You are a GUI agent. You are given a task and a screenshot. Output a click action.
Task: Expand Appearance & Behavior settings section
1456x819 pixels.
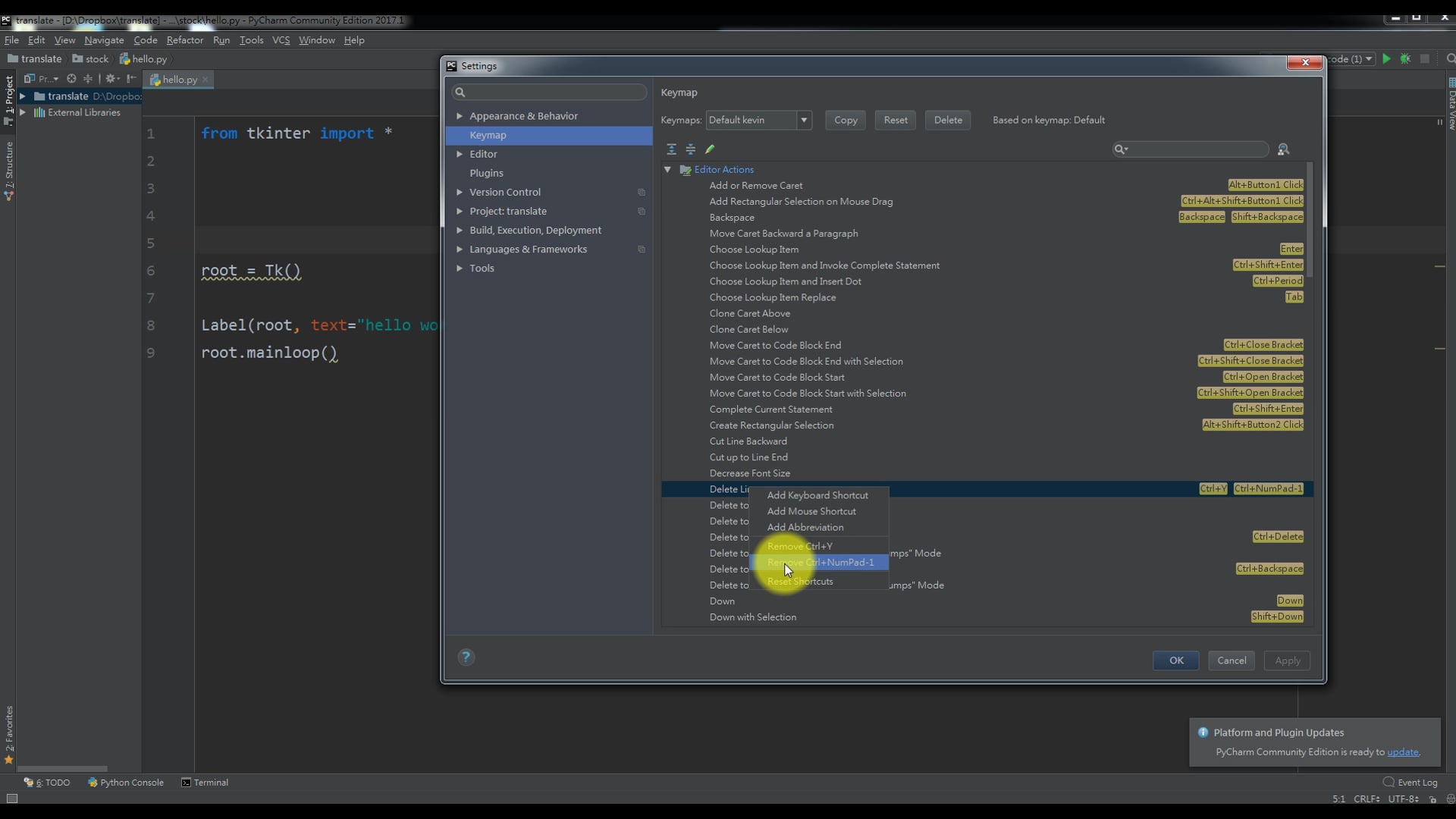(x=460, y=116)
